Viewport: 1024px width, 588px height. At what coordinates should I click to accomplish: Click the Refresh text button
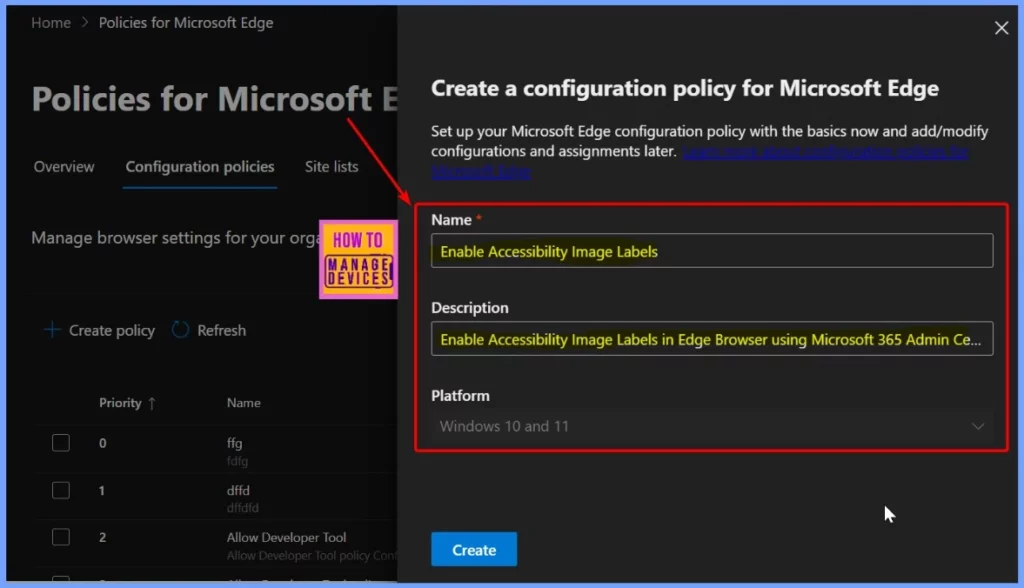pyautogui.click(x=221, y=330)
